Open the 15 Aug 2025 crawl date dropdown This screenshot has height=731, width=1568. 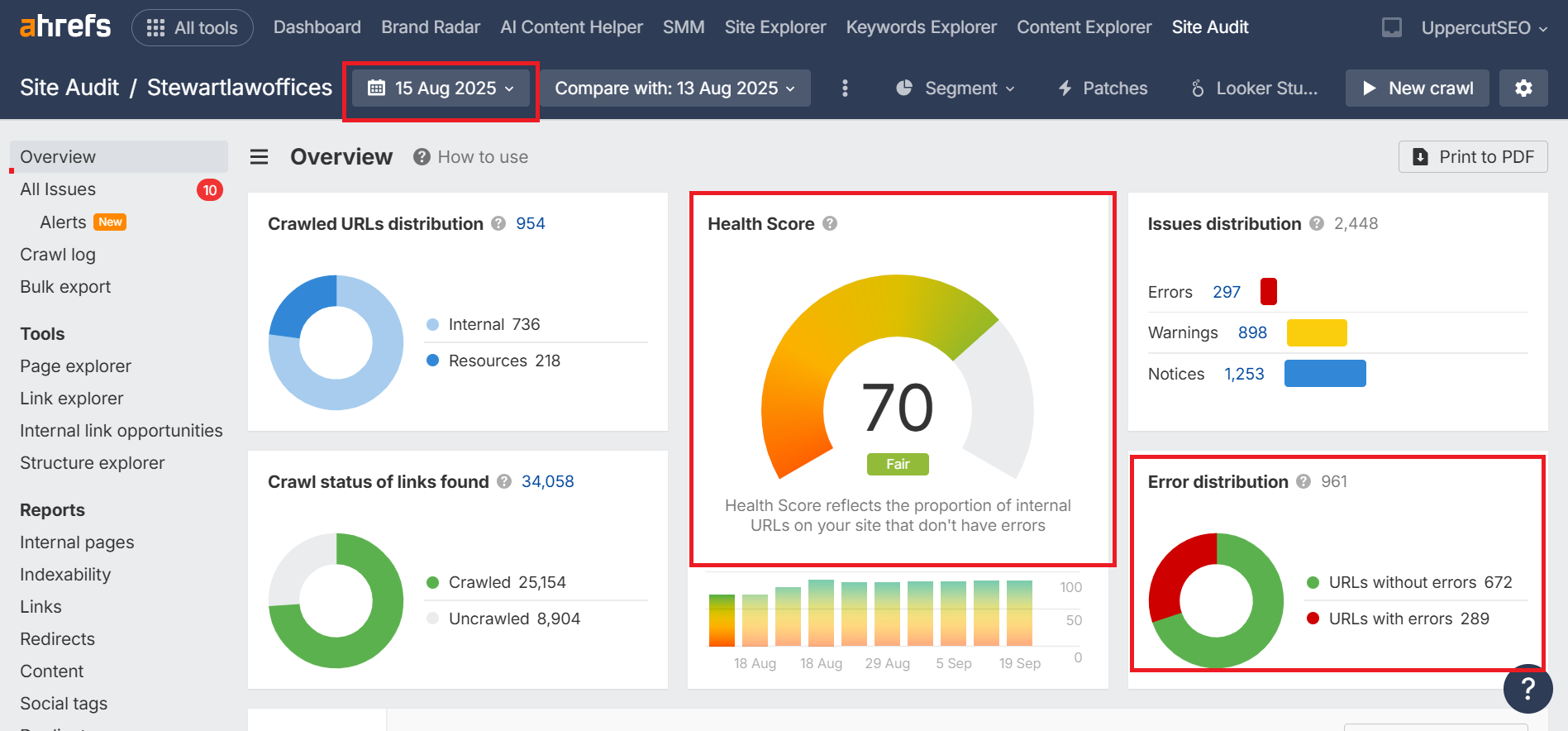click(x=441, y=88)
